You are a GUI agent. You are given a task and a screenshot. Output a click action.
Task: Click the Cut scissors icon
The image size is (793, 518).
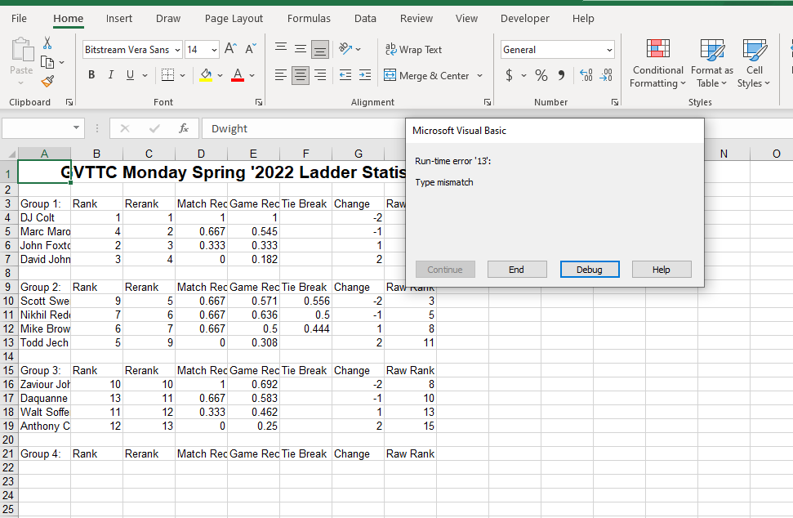[47, 43]
